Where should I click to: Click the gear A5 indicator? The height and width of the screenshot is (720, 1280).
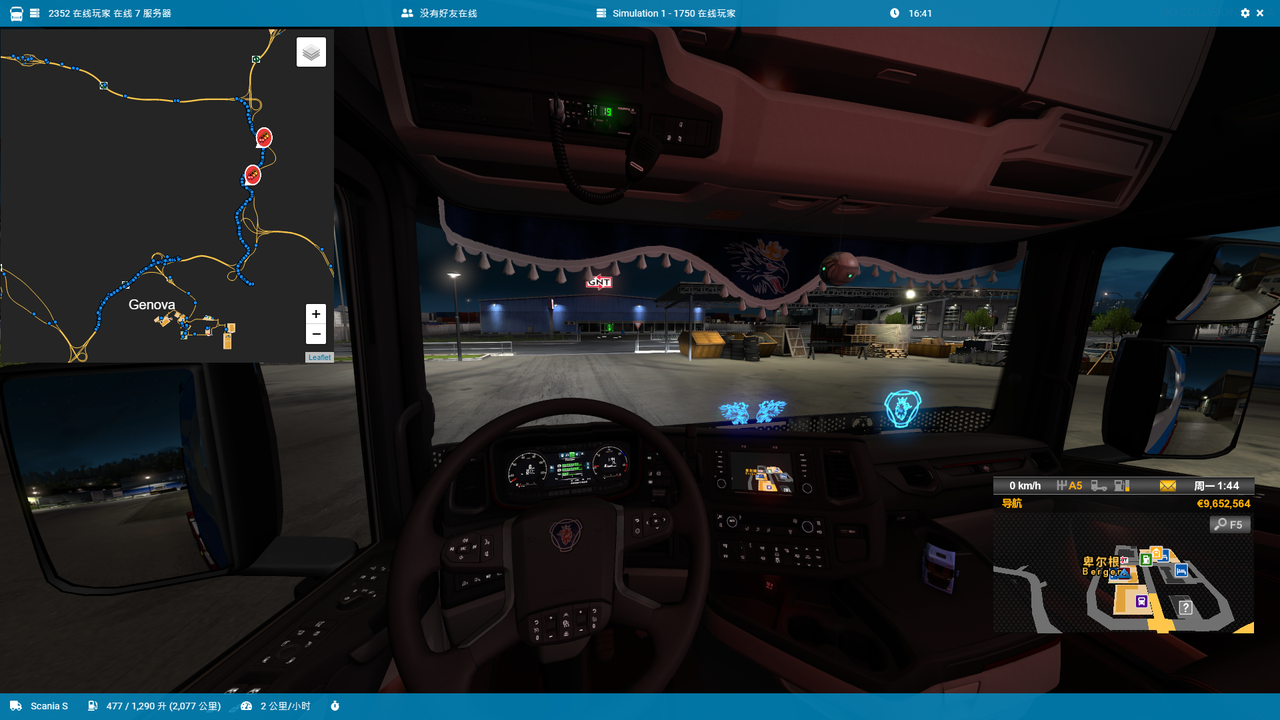(1069, 486)
